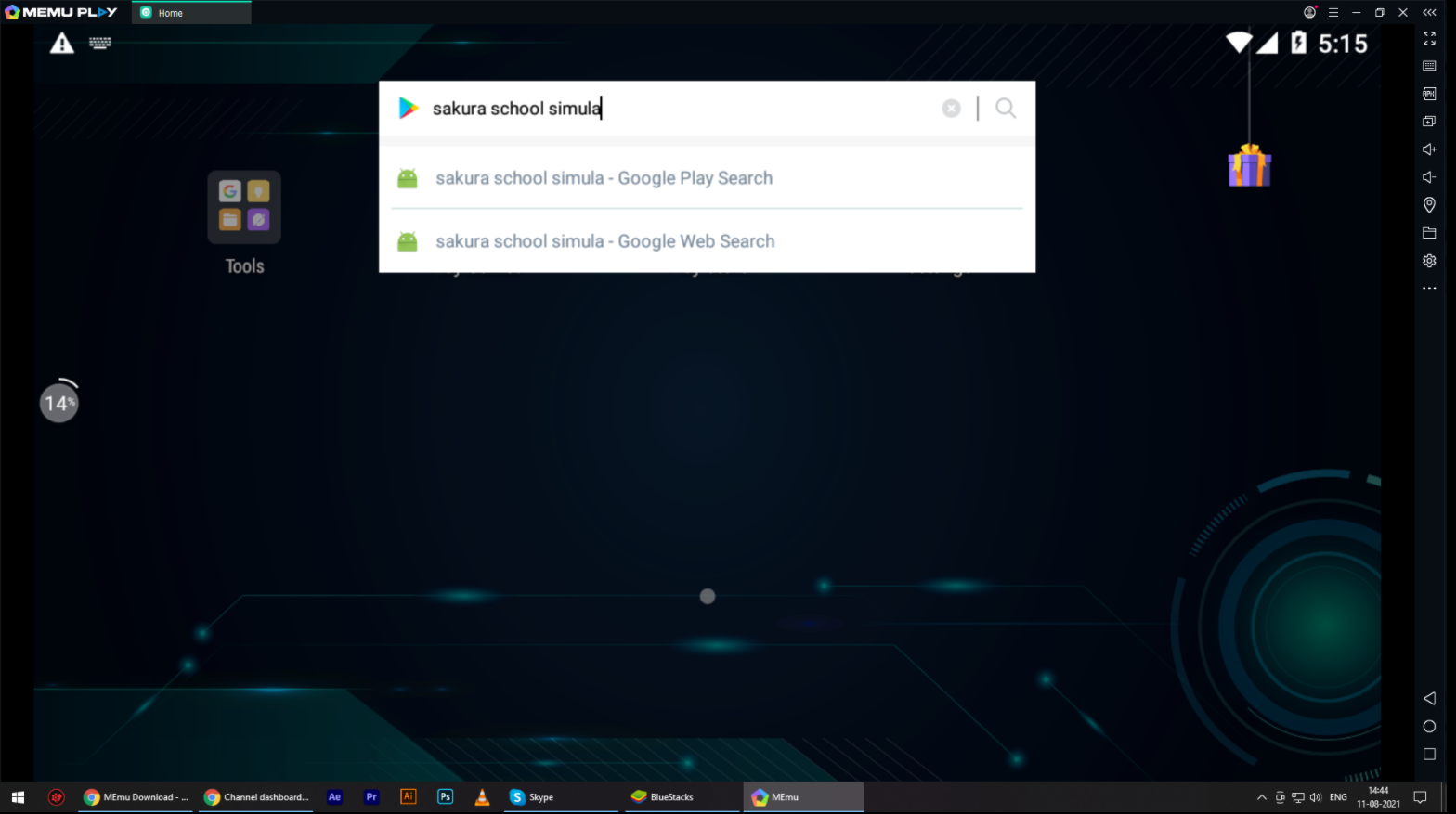Click the APK install icon in sidebar
Image resolution: width=1456 pixels, height=814 pixels.
1429,94
